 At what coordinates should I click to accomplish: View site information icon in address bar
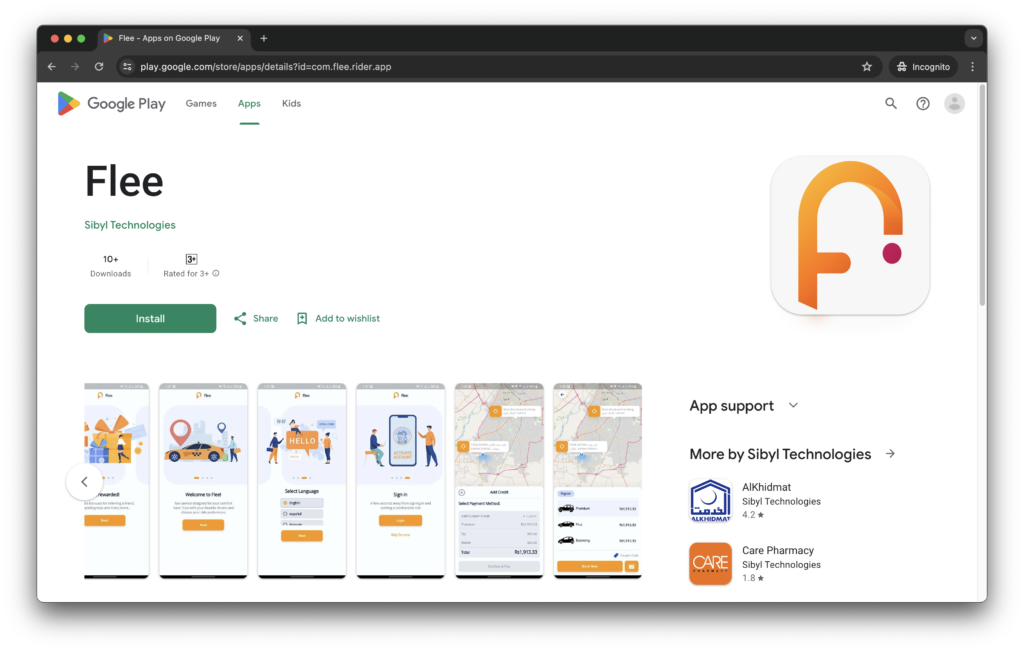pos(127,67)
